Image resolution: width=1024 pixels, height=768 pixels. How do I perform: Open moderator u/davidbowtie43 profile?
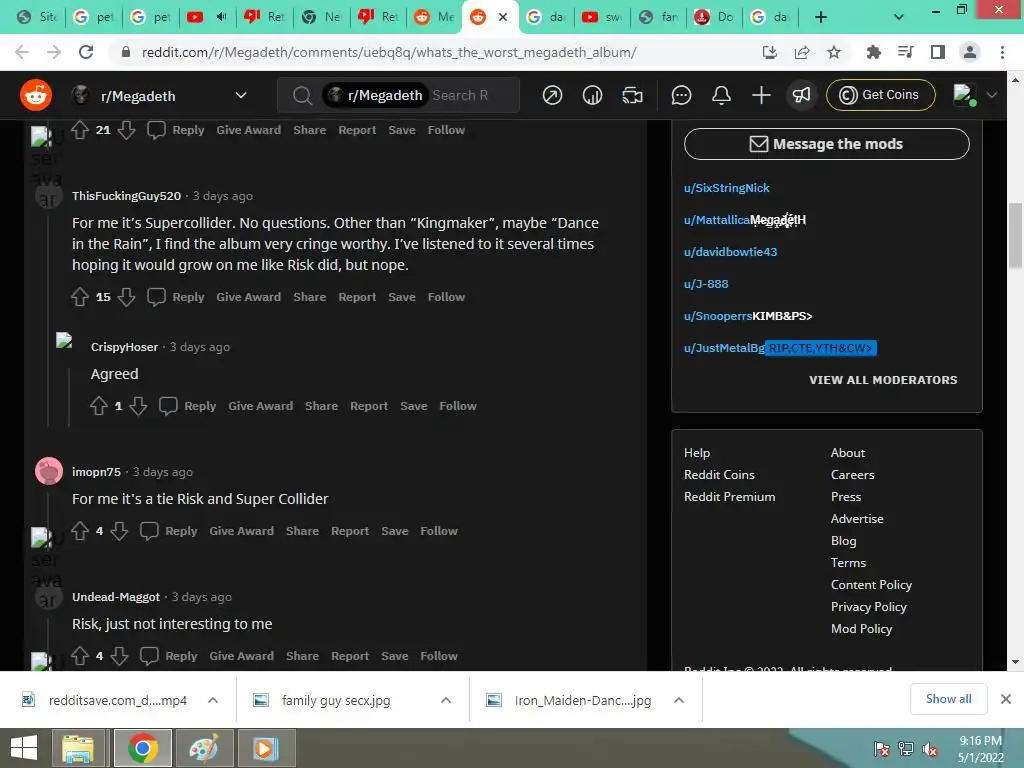(x=730, y=252)
